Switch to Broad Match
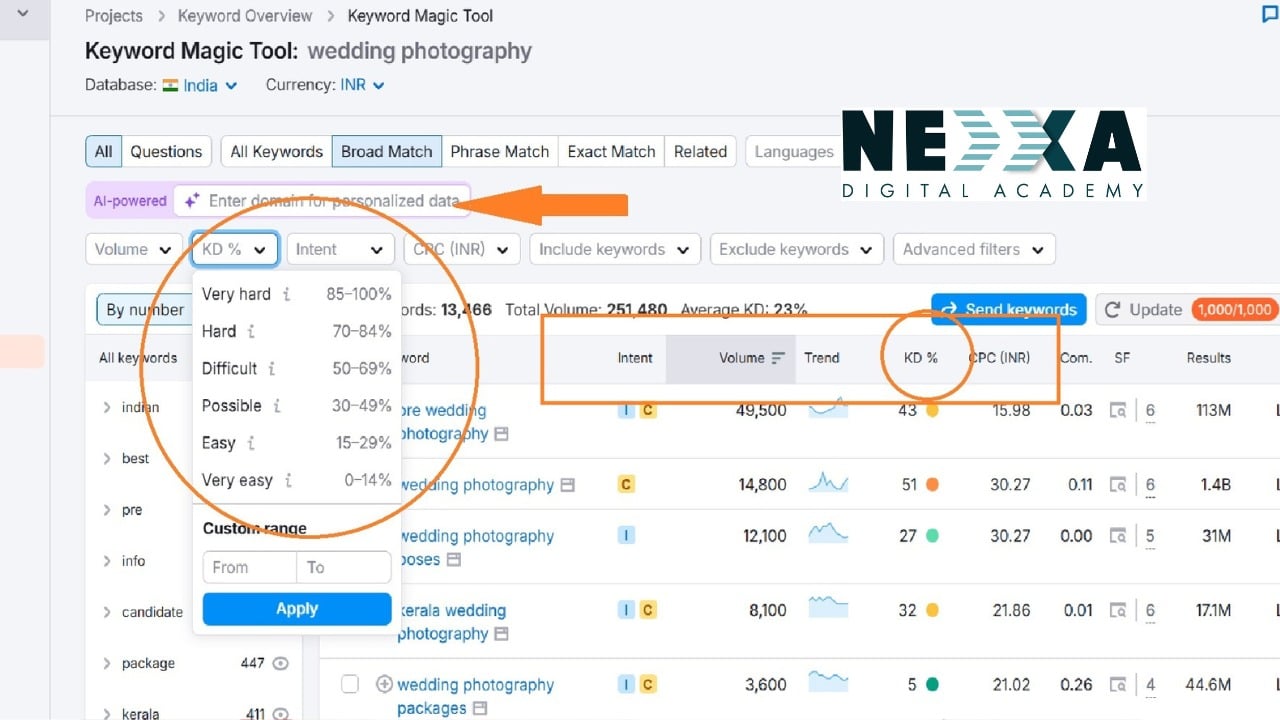 (387, 152)
